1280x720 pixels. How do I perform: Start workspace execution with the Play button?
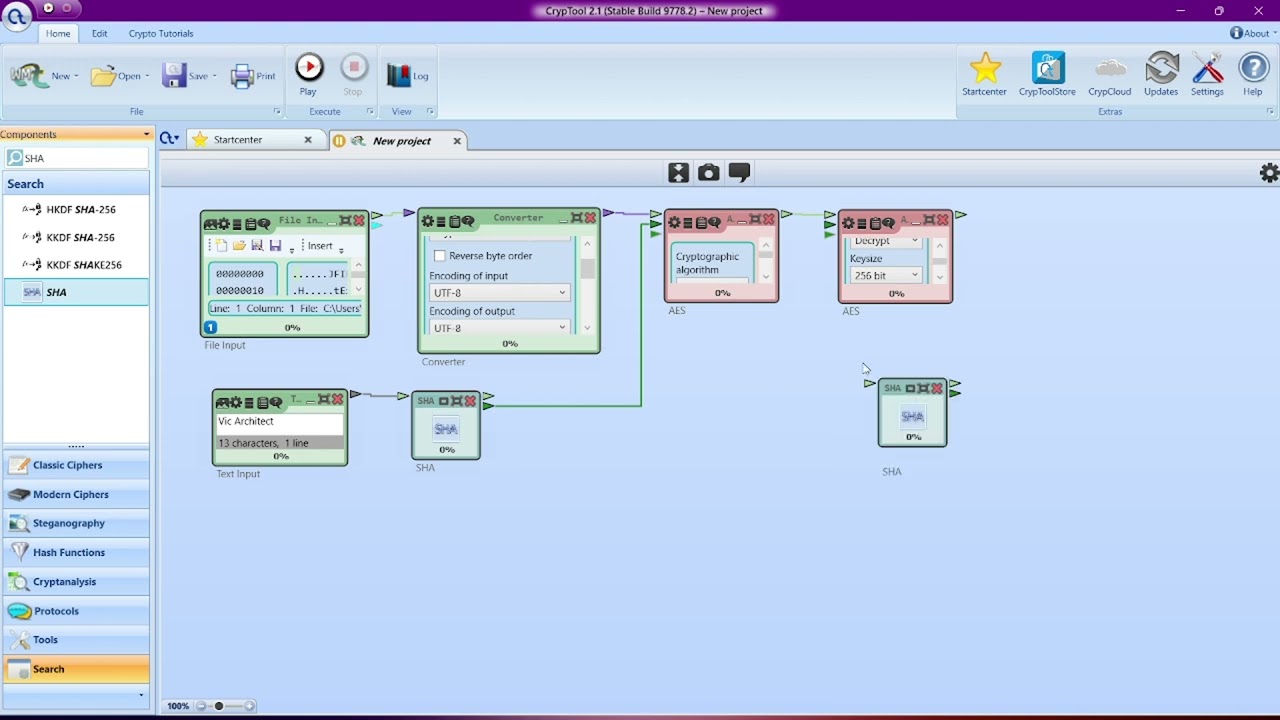[309, 75]
